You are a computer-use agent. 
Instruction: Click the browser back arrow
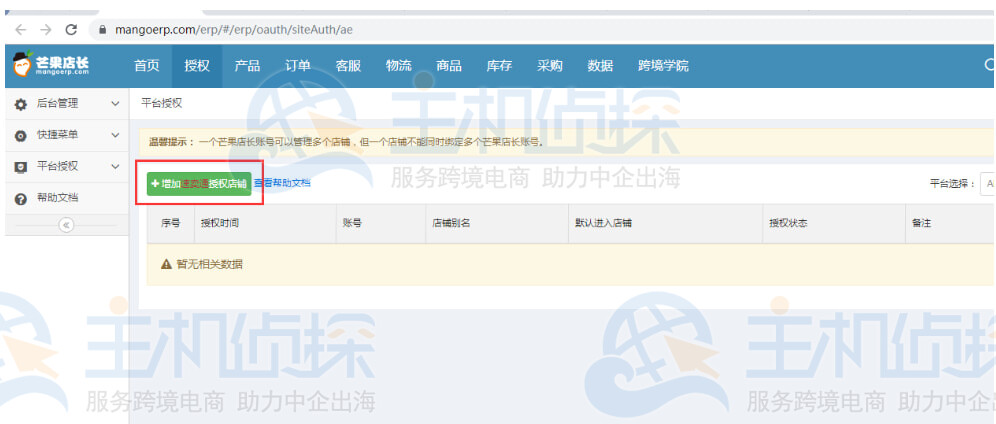point(20,30)
